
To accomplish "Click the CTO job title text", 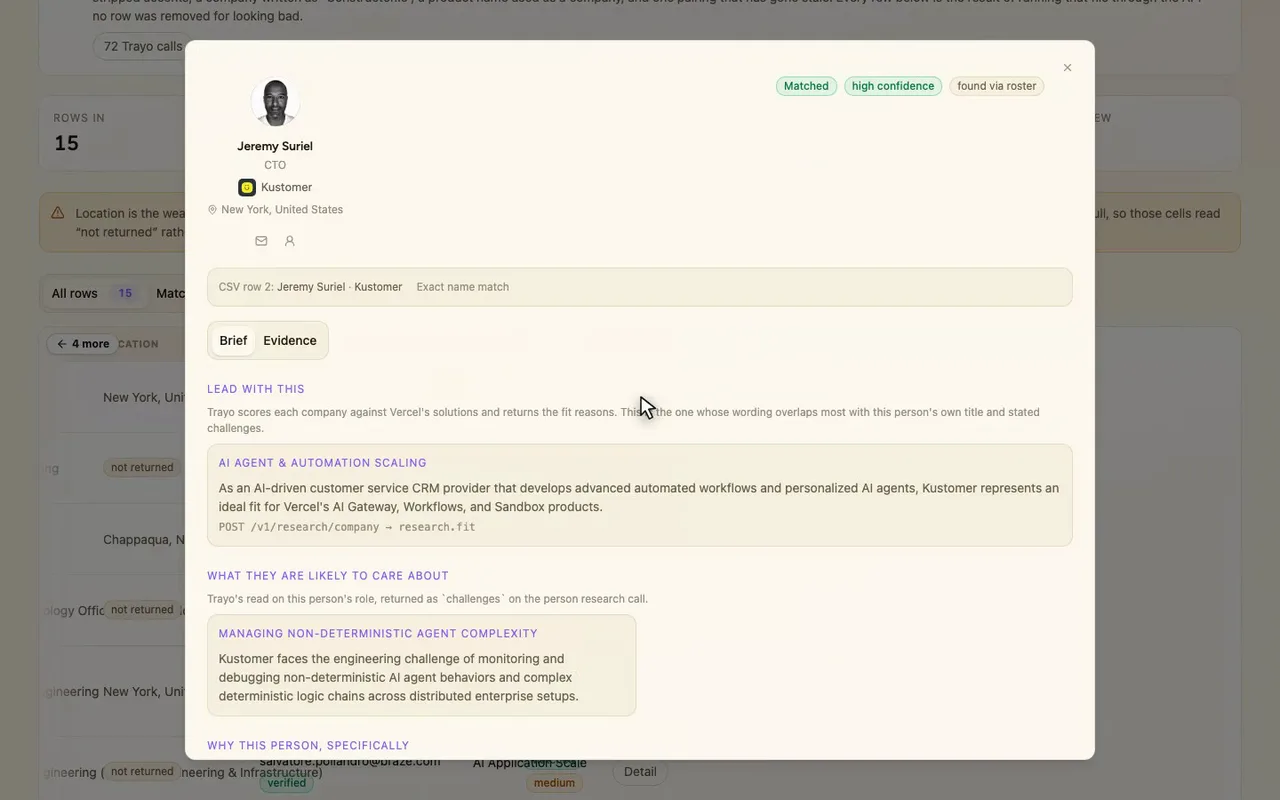I will tap(275, 165).
